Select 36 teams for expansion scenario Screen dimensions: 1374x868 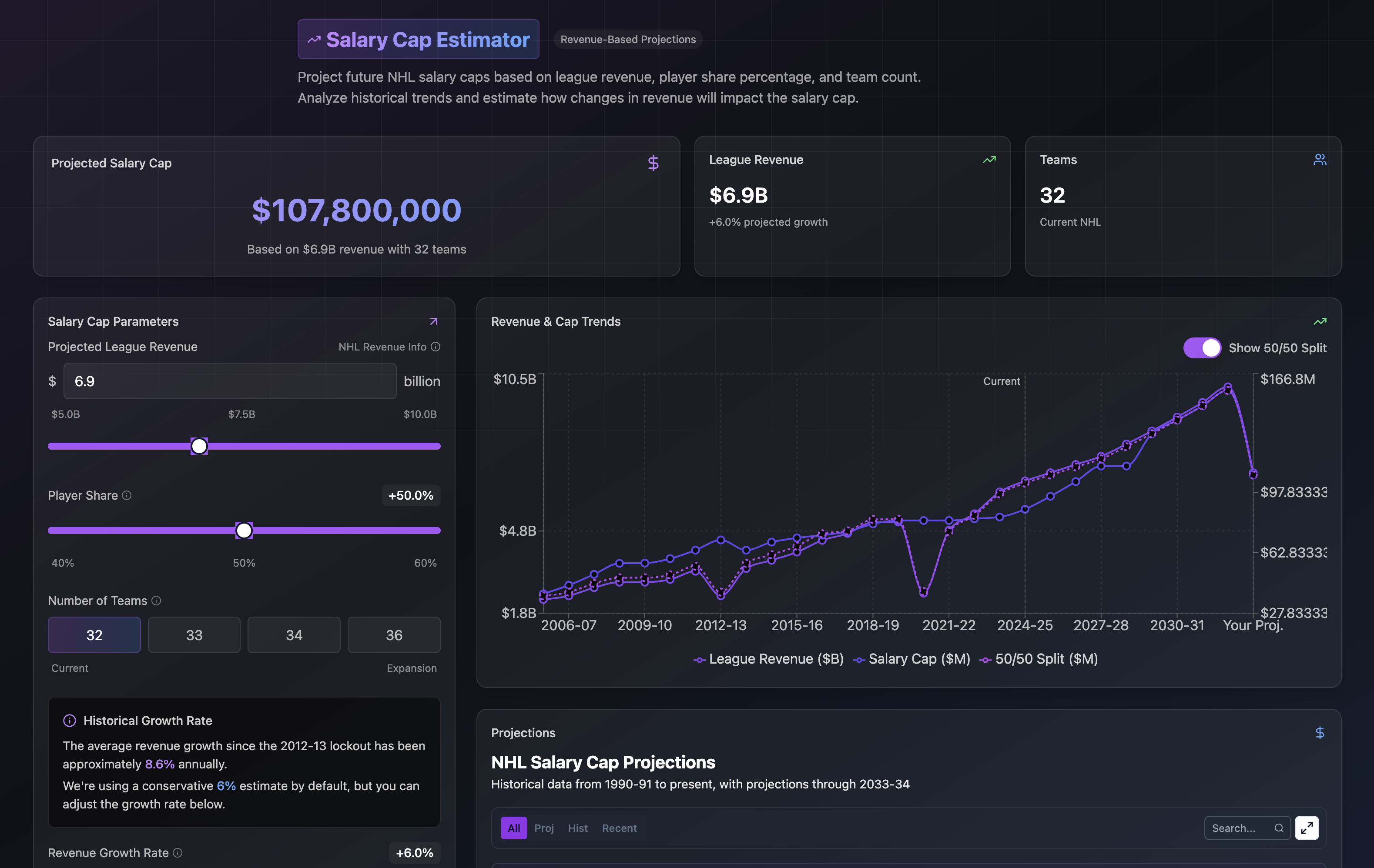coord(394,635)
